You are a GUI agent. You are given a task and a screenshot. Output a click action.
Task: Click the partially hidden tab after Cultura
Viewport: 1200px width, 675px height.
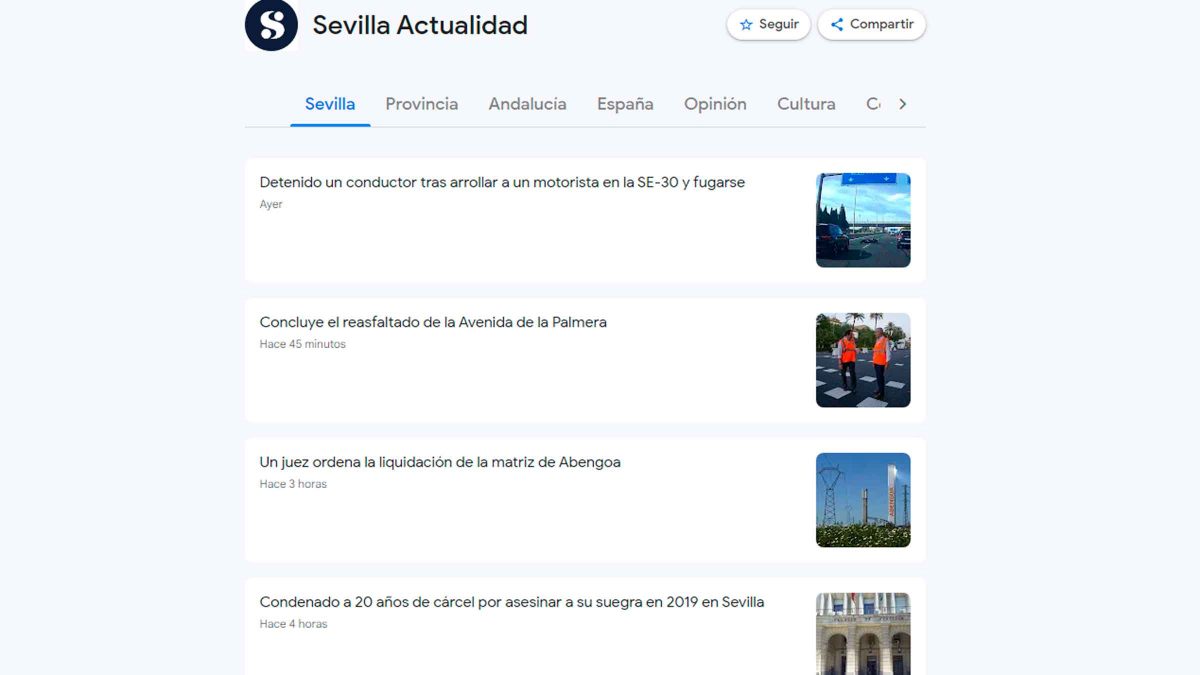(x=873, y=104)
